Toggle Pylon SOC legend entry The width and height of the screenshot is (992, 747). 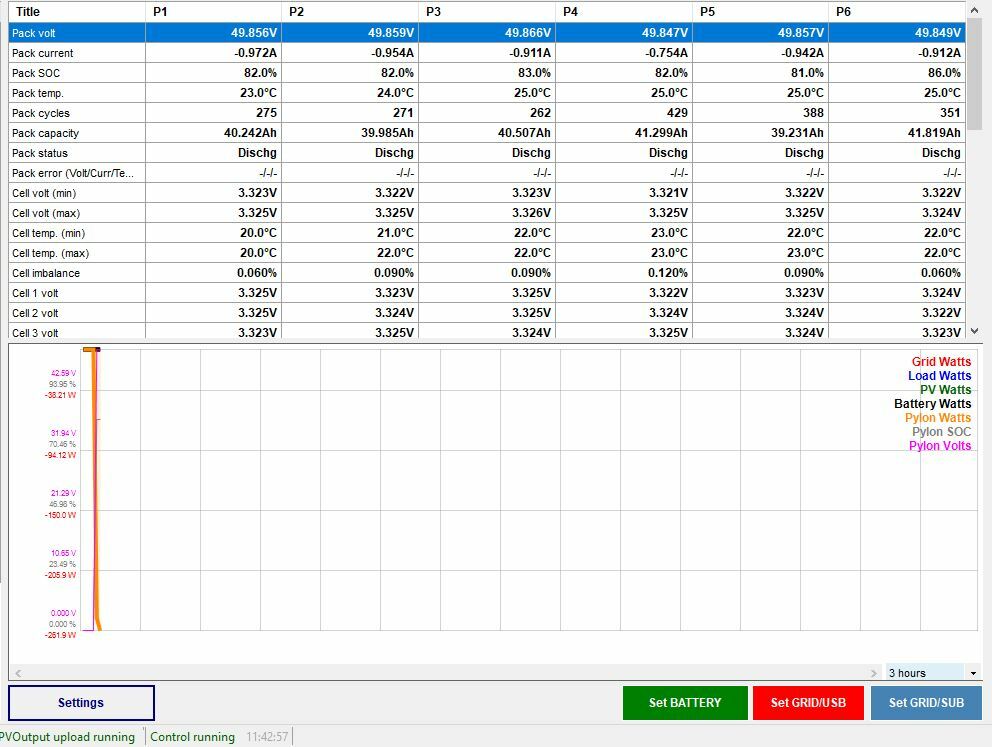[941, 432]
